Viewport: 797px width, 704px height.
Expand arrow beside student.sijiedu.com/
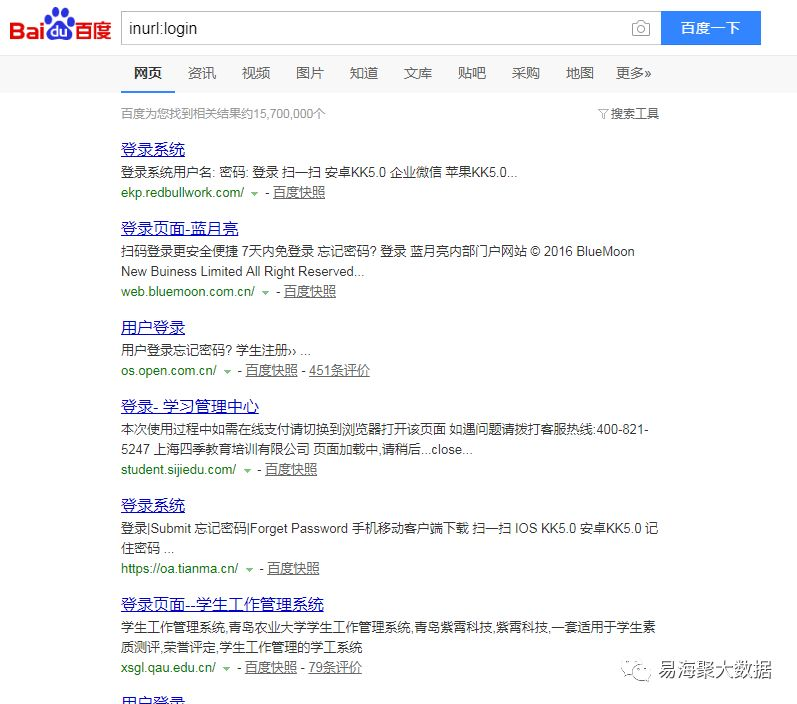coord(247,471)
